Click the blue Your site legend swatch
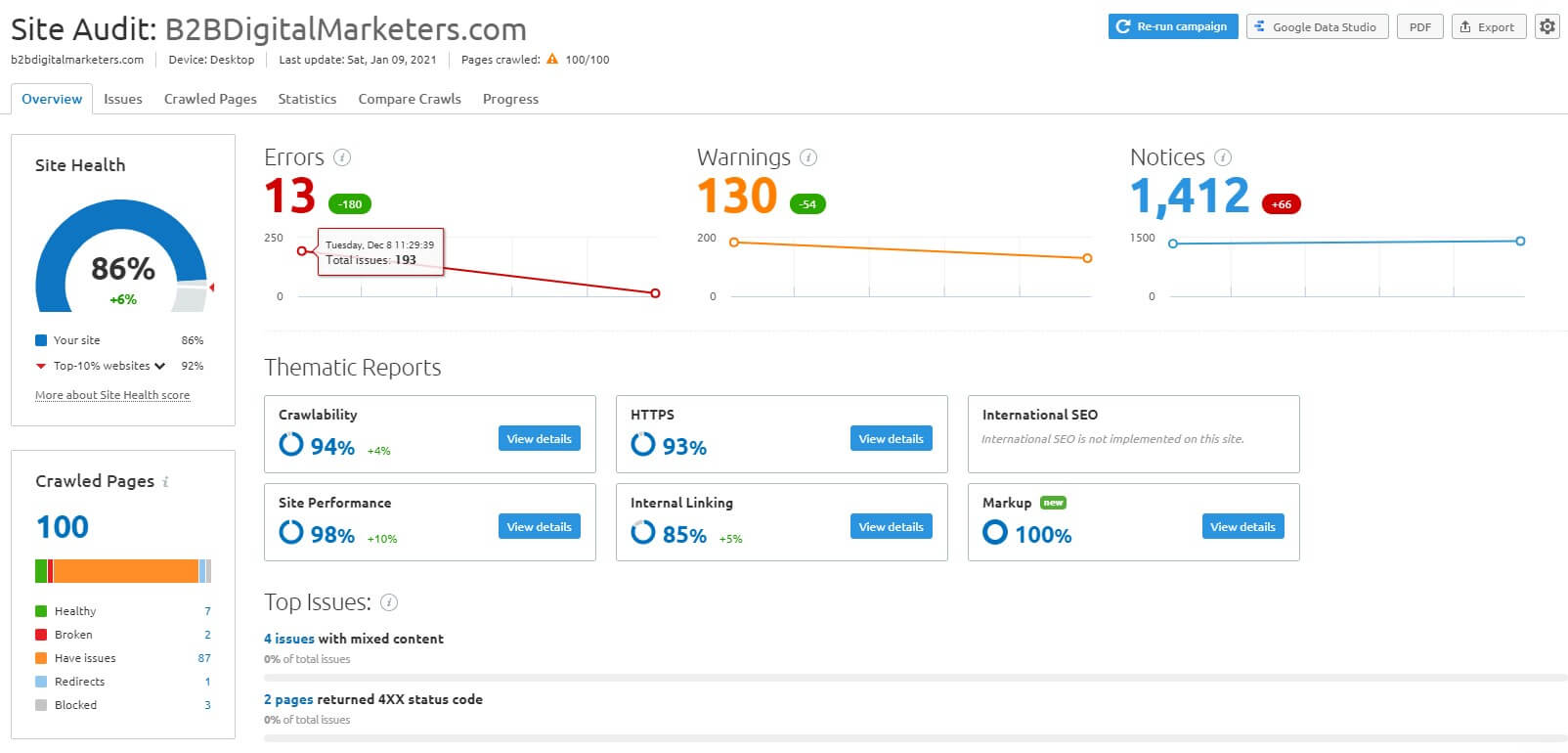The width and height of the screenshot is (1568, 753). (41, 340)
